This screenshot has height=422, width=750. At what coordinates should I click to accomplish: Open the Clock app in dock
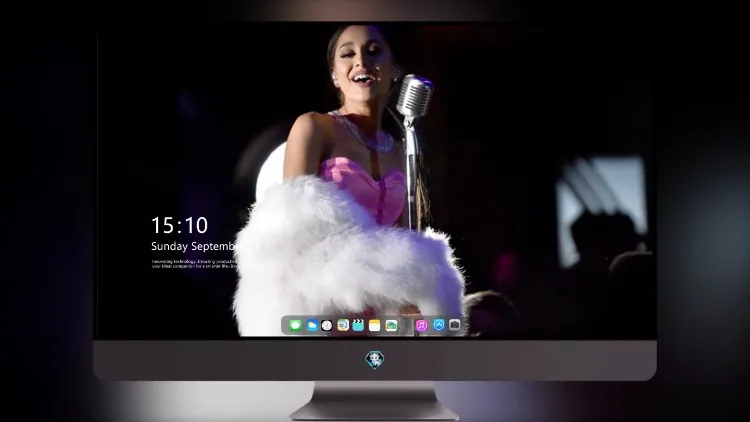327,325
